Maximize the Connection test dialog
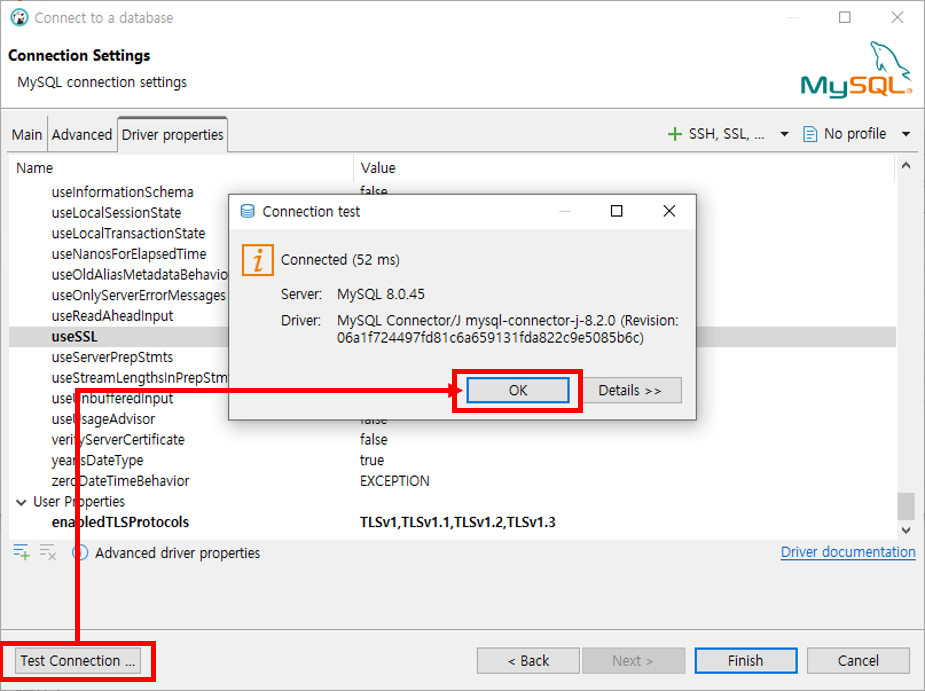The height and width of the screenshot is (691, 925). (616, 211)
